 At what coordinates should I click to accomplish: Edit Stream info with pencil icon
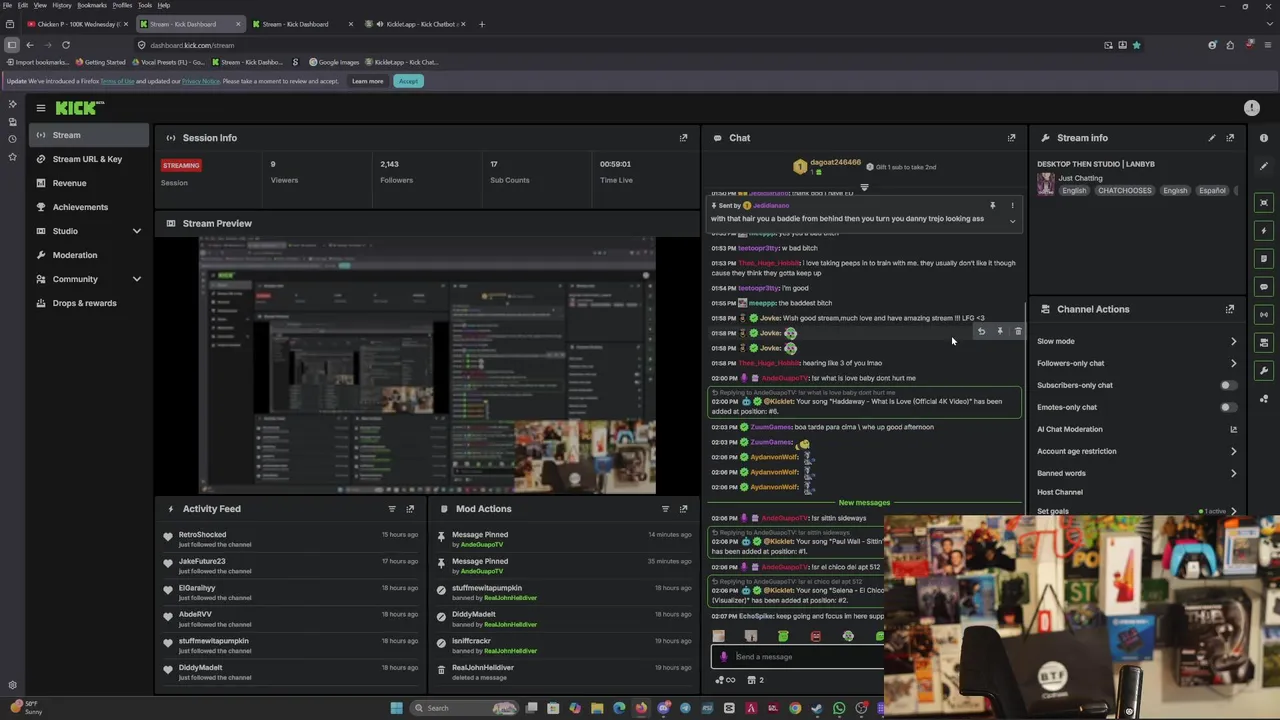click(1212, 138)
